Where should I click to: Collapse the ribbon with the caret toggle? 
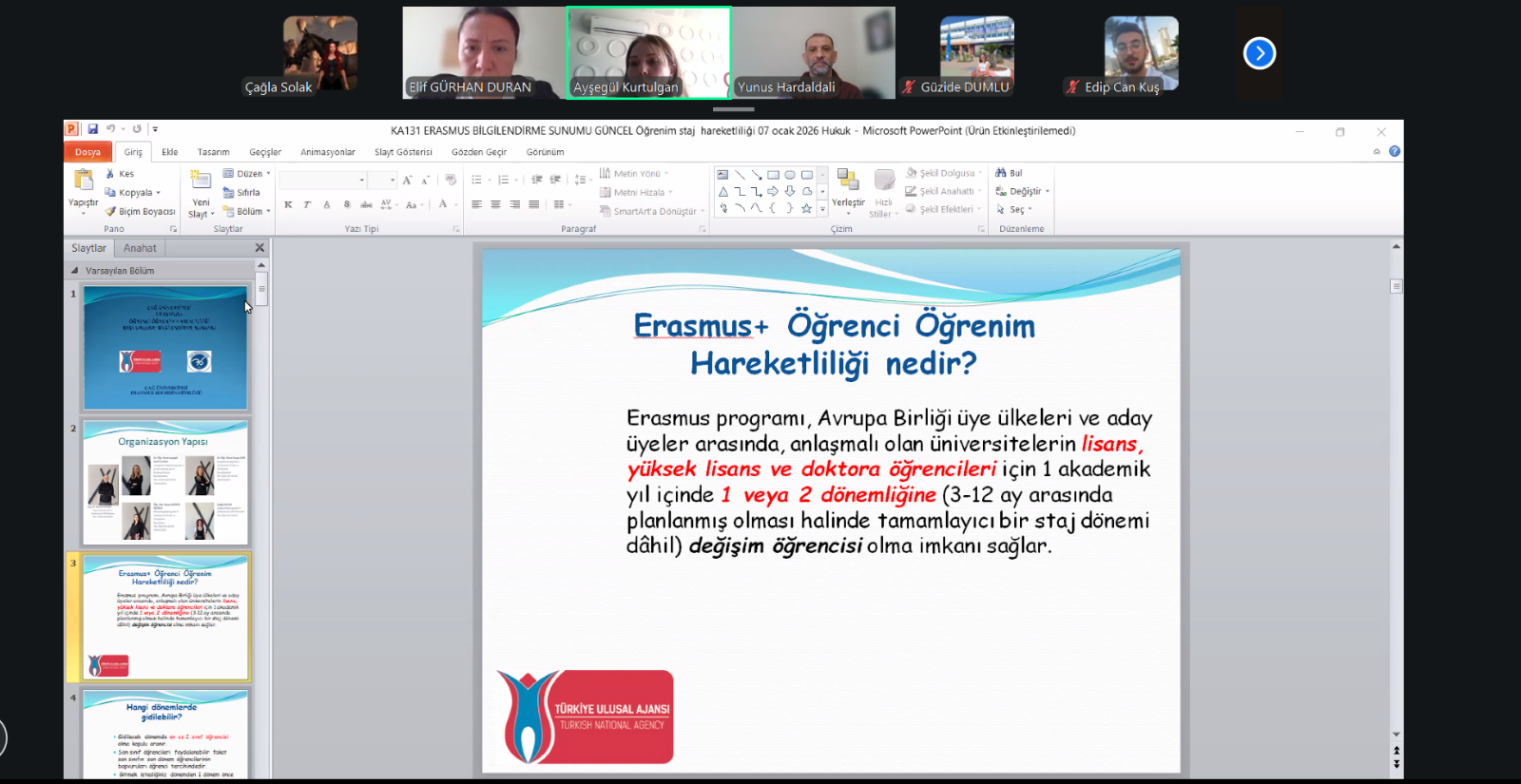(1377, 151)
